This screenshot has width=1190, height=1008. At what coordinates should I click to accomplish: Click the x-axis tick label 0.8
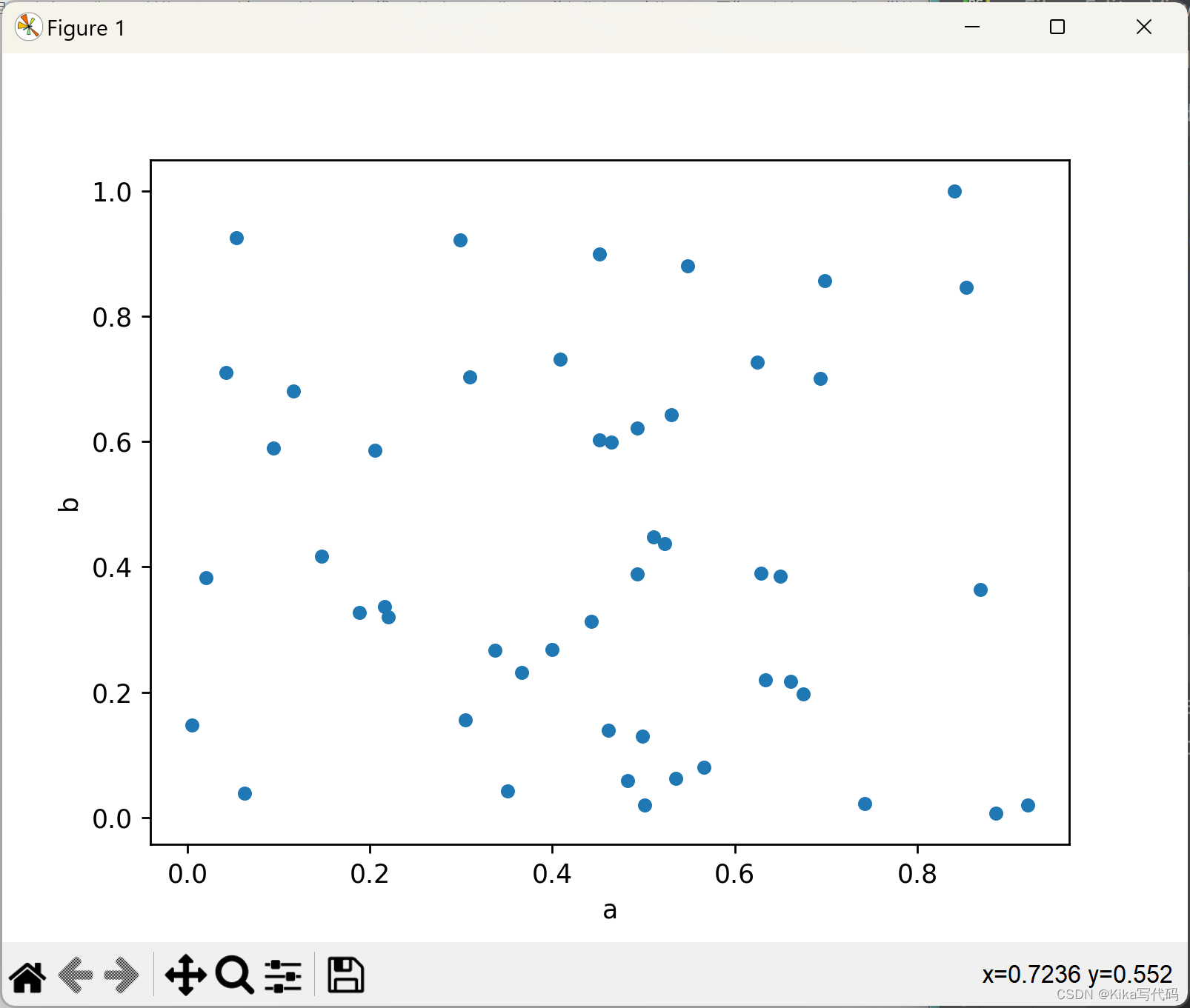917,874
